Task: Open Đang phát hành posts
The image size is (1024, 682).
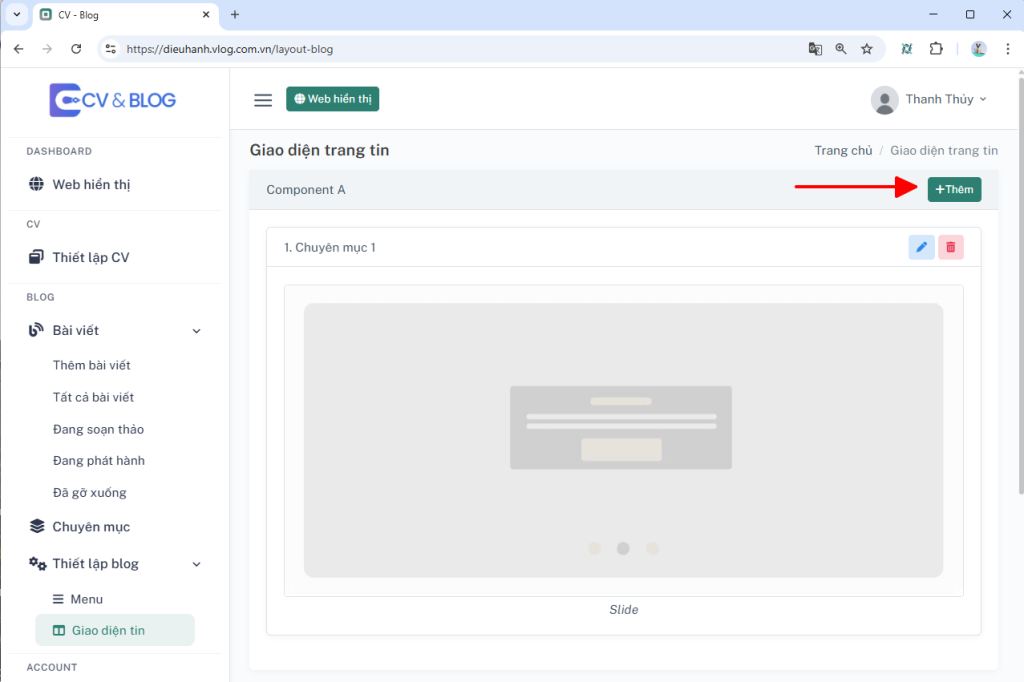Action: tap(99, 461)
